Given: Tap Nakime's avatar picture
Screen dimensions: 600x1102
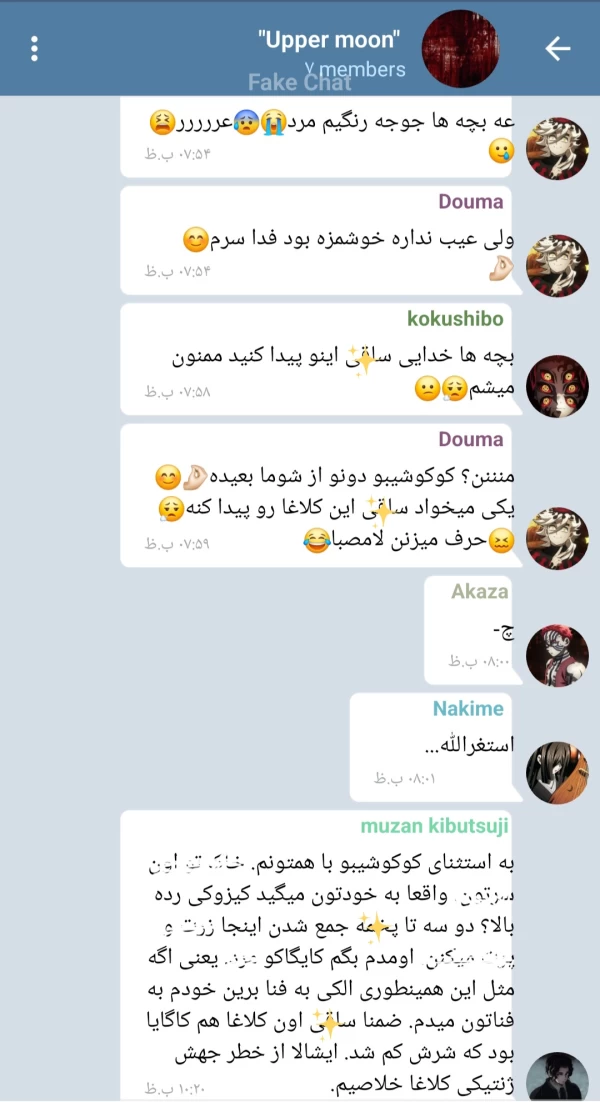Looking at the screenshot, I should coord(557,772).
